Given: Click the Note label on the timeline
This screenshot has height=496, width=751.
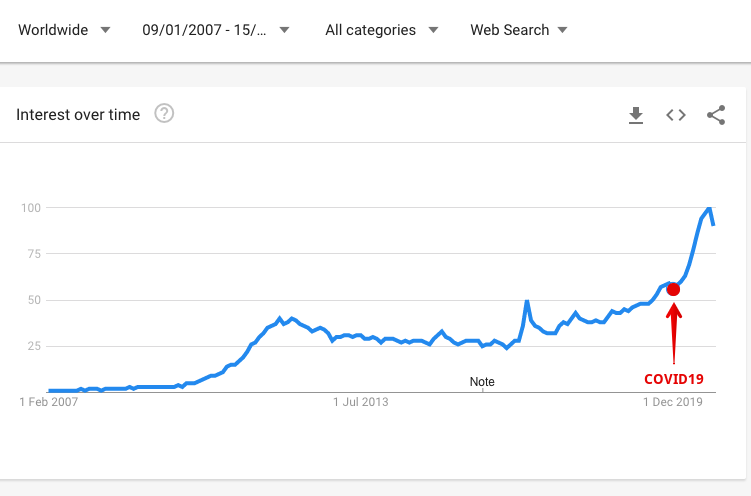Looking at the screenshot, I should [x=482, y=382].
